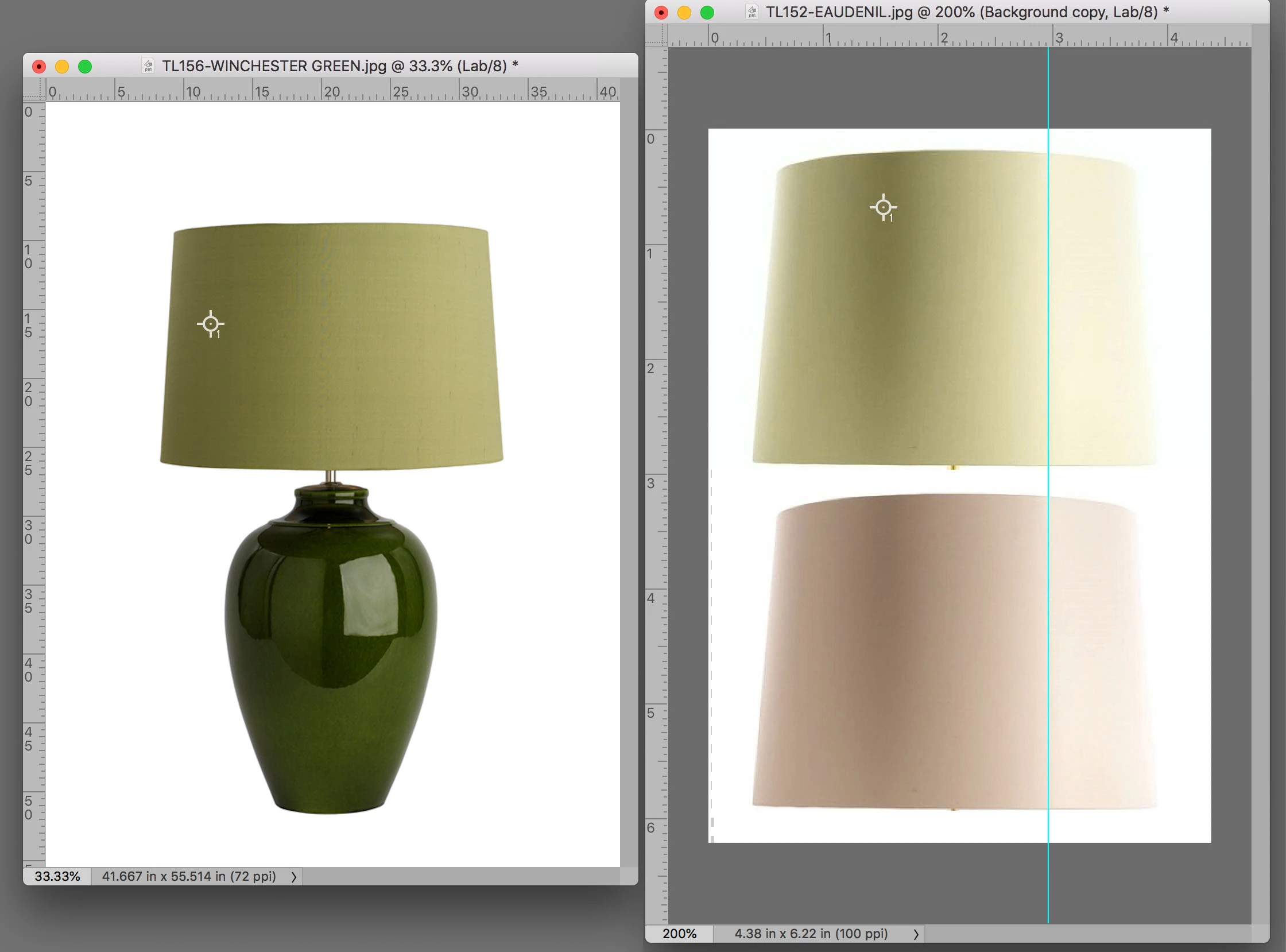Expand the status bar chevron in the Winchester Green window
Viewport: 1286px width, 952px height.
coord(294,877)
